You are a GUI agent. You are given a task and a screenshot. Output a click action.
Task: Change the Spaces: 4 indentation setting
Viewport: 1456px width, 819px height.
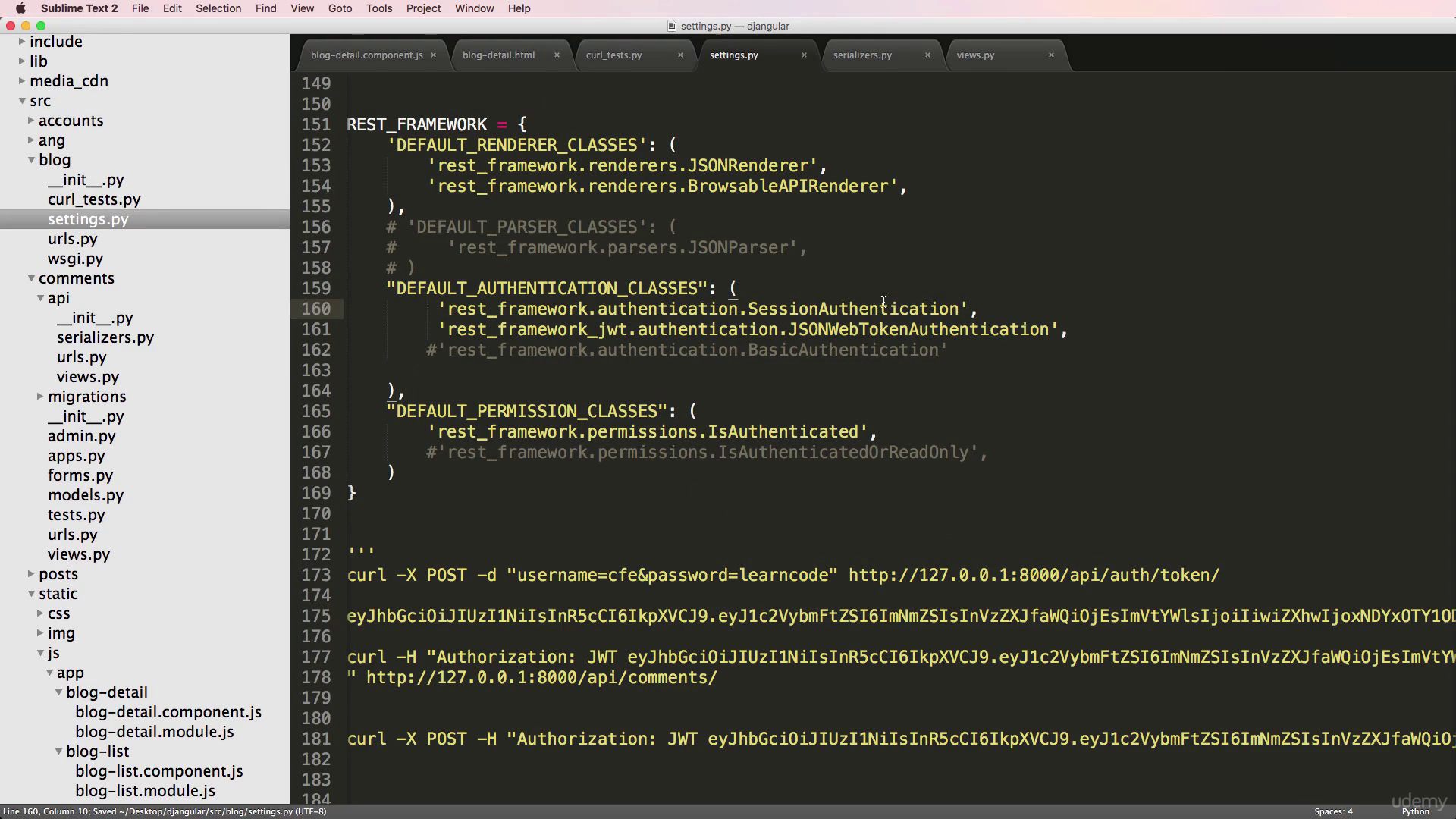coord(1333,811)
